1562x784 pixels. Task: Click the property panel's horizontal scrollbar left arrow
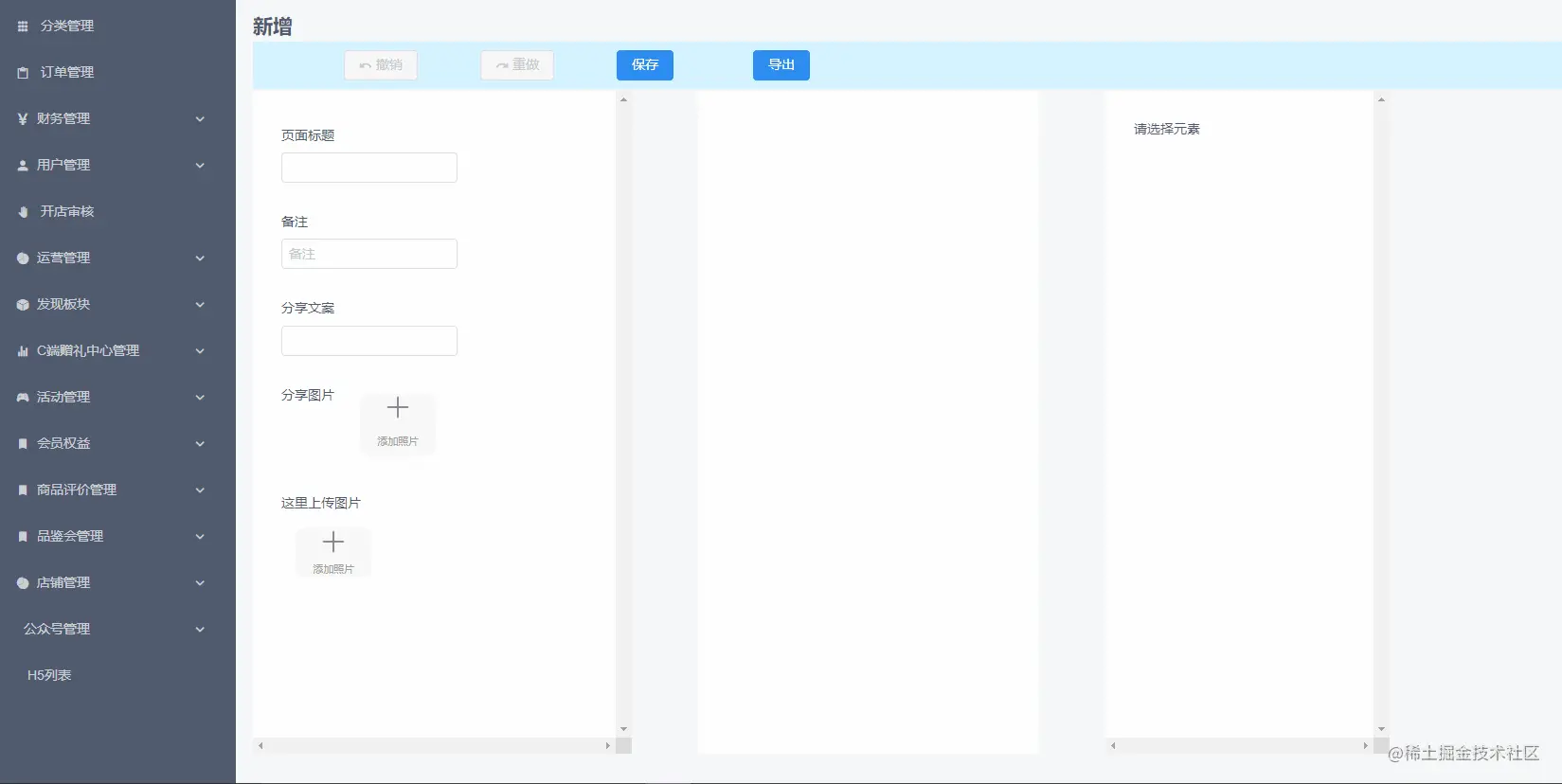tap(1113, 746)
